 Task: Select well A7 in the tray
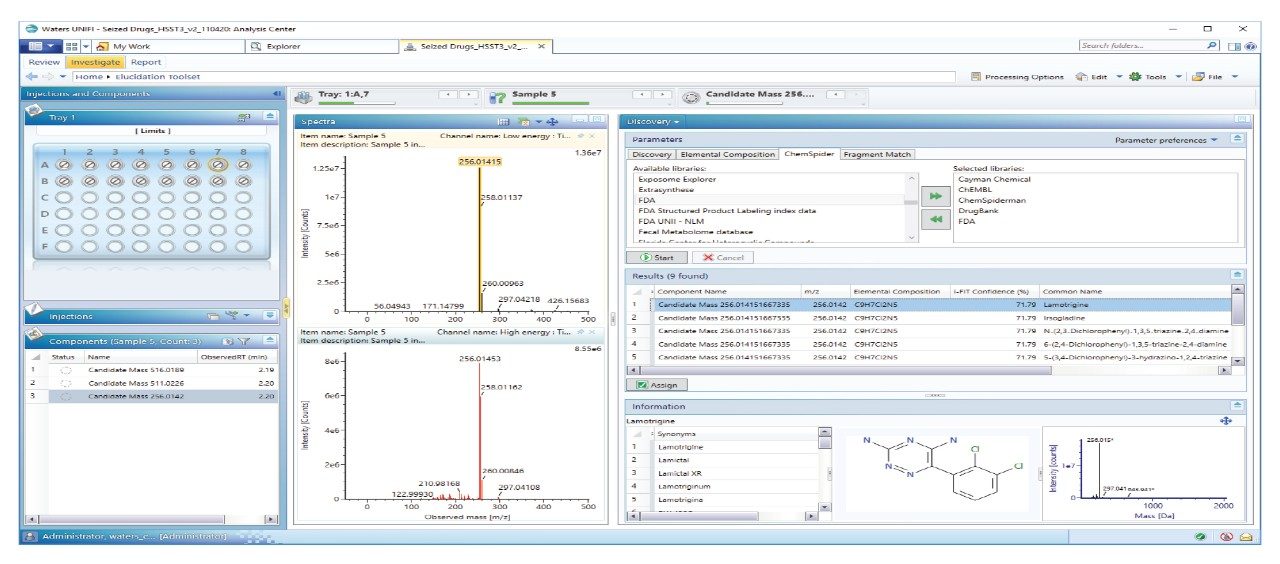pyautogui.click(x=218, y=165)
